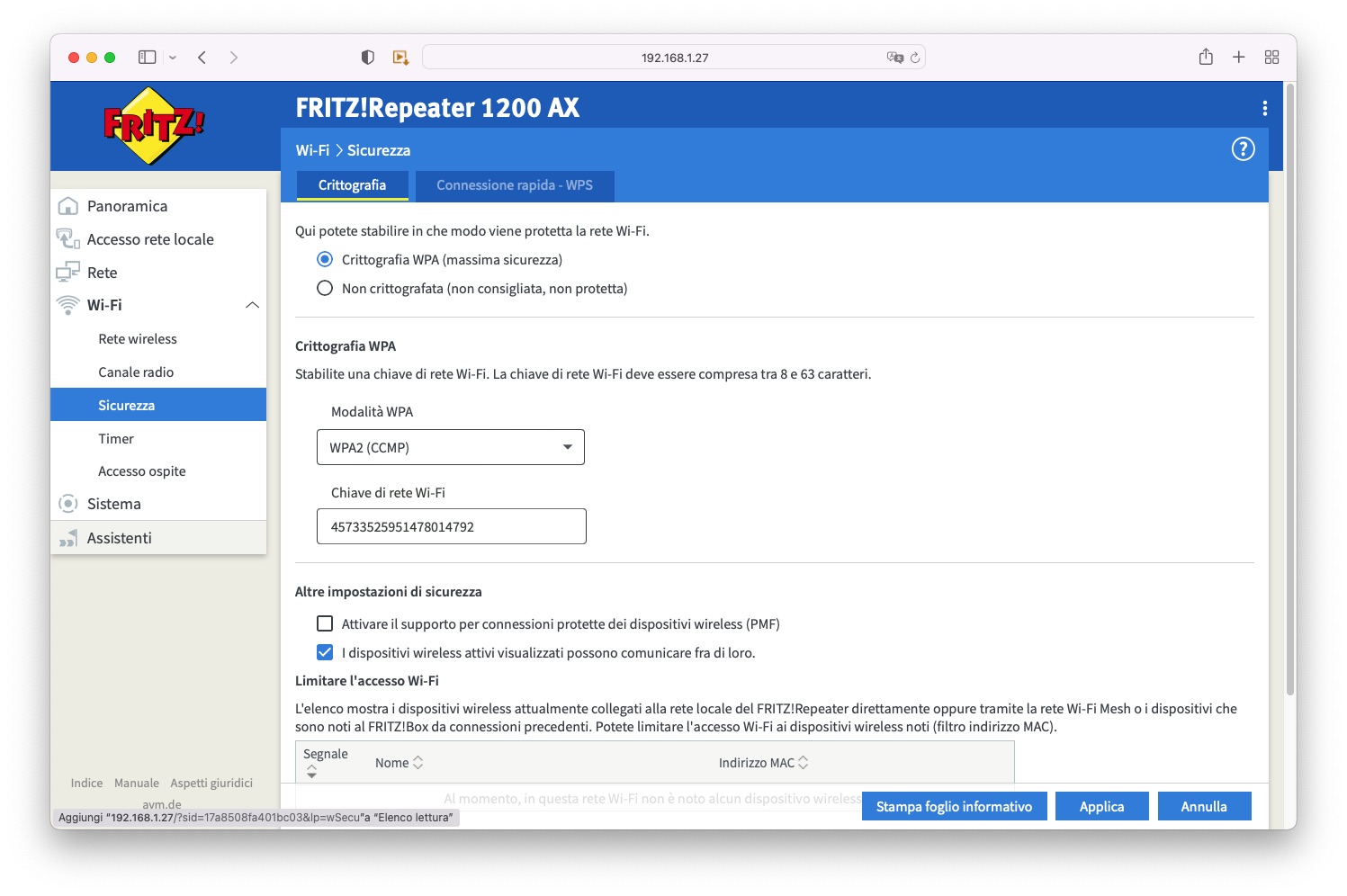Image resolution: width=1347 pixels, height=896 pixels.
Task: Enable PMF protected connections checkbox
Action: 325,623
